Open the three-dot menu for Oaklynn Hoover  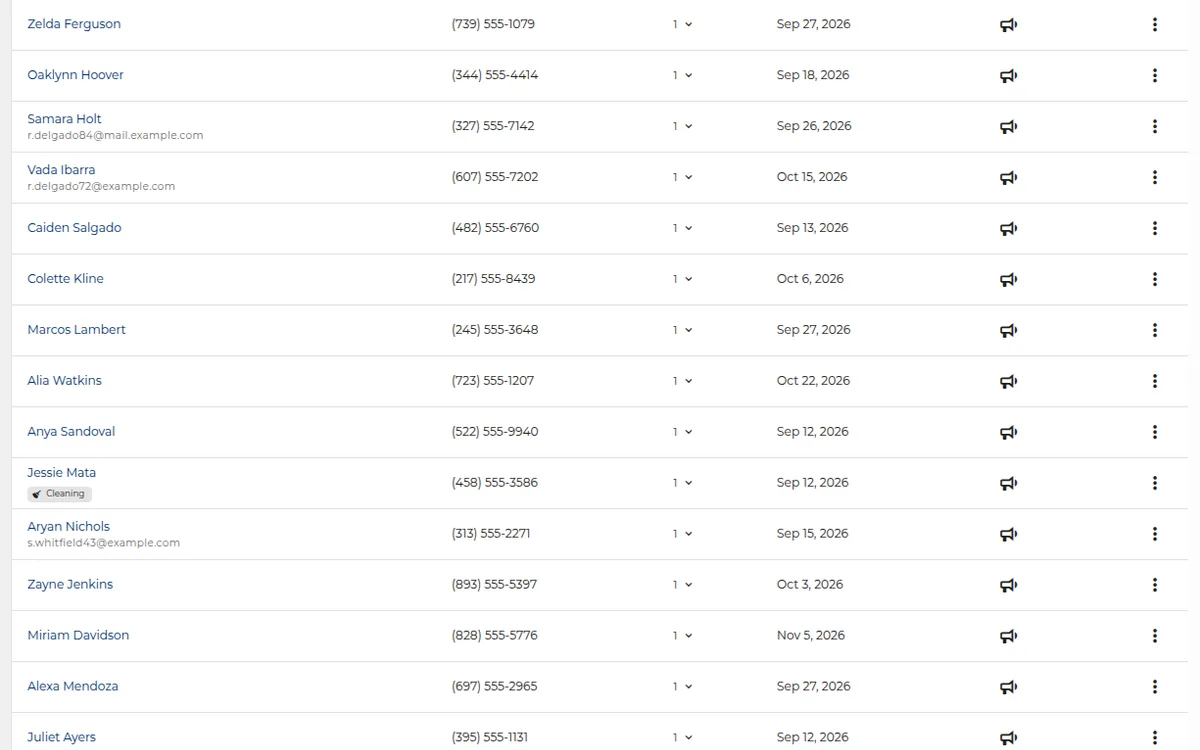pyautogui.click(x=1155, y=75)
